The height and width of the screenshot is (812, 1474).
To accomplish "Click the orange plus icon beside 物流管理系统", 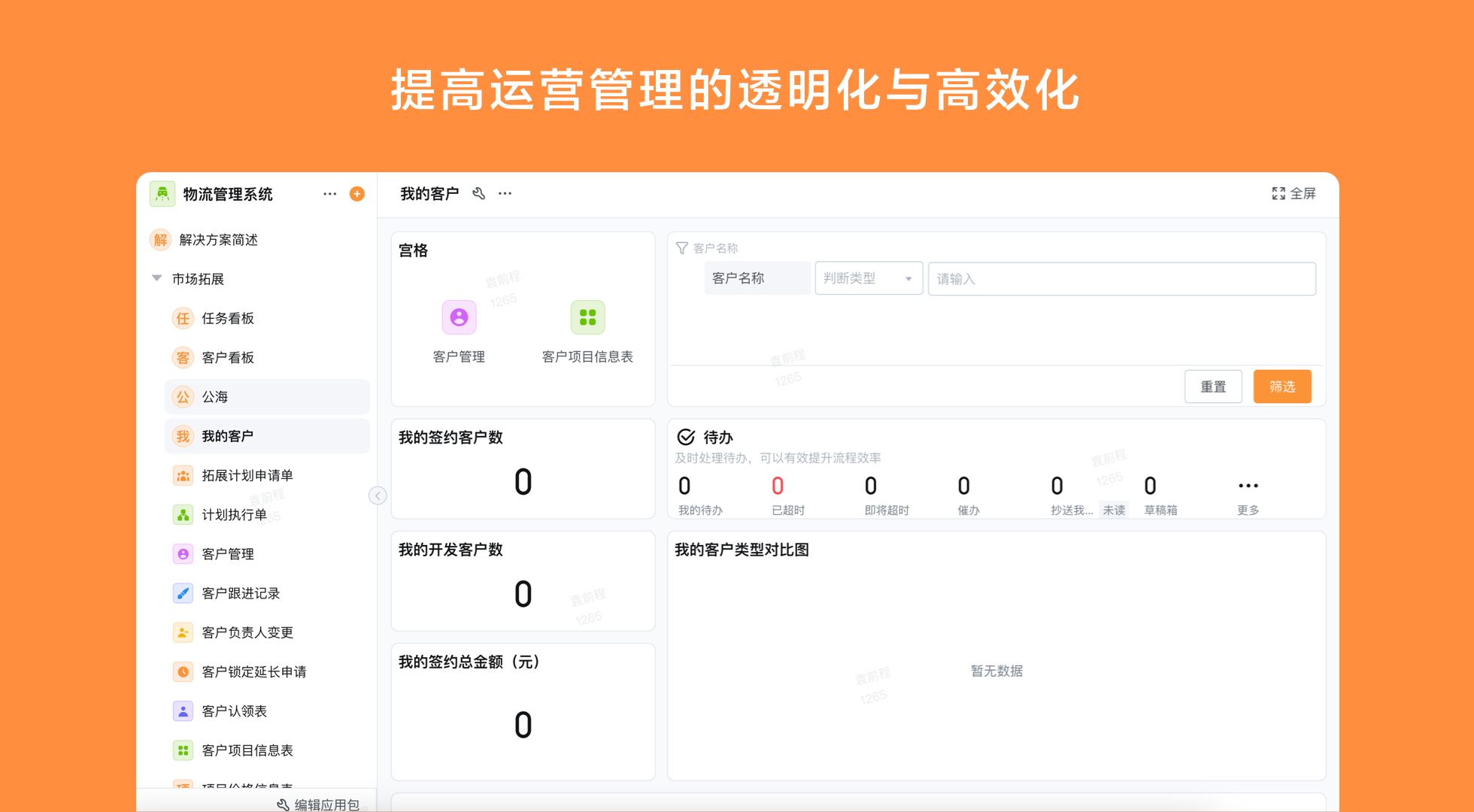I will tap(357, 194).
